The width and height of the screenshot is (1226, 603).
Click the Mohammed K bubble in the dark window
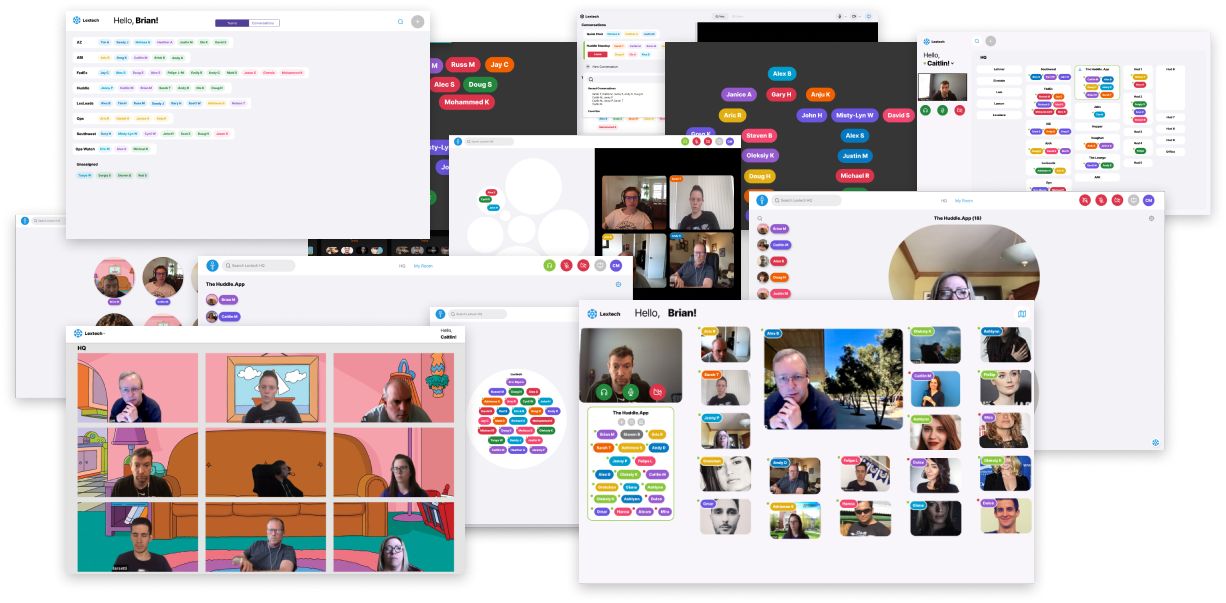click(x=466, y=102)
